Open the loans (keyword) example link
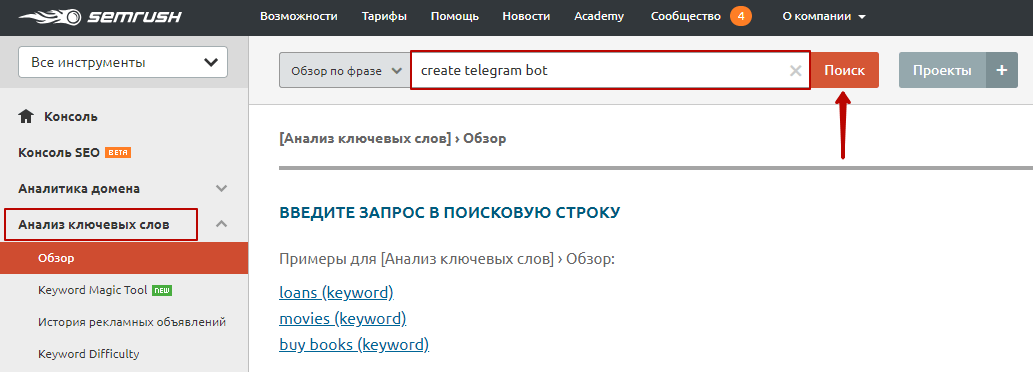This screenshot has height=372, width=1033. click(x=337, y=292)
